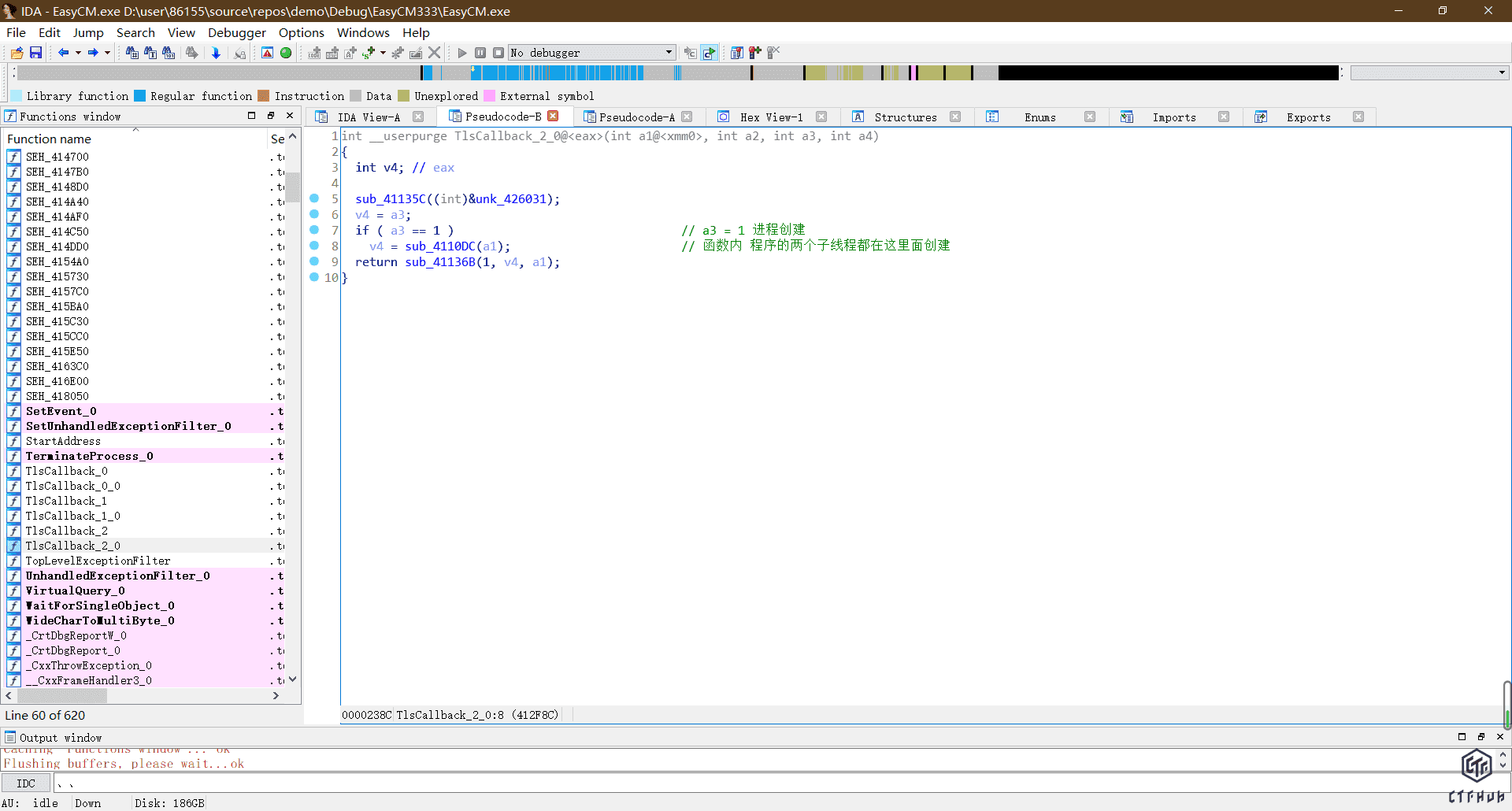Click the Regular function blue legend swatch
The image size is (1512, 811).
click(x=140, y=96)
